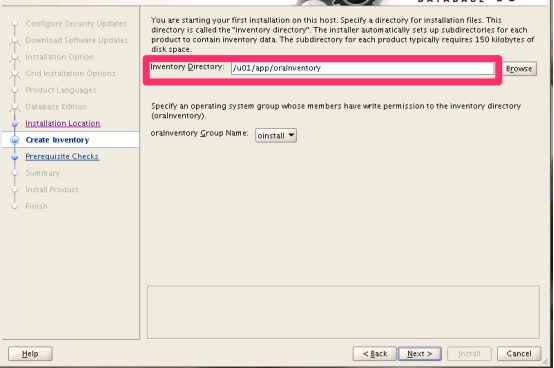Open the oraInventory Group Name dropdown
The width and height of the screenshot is (554, 368).
tap(276, 135)
